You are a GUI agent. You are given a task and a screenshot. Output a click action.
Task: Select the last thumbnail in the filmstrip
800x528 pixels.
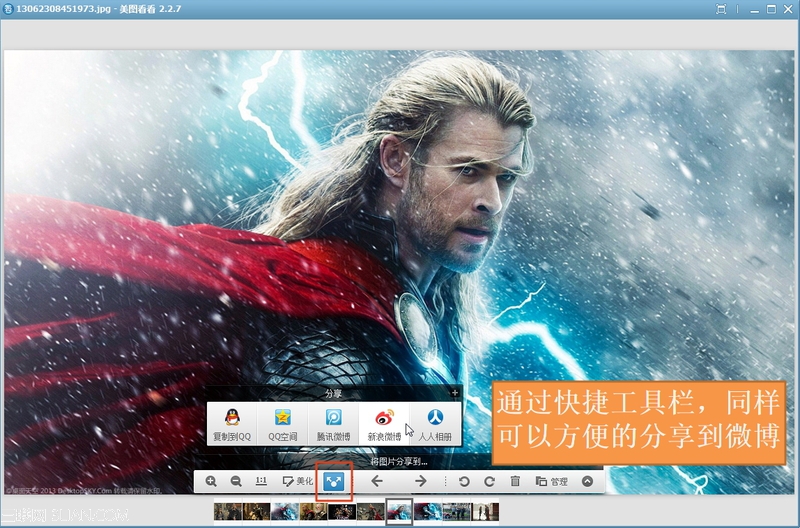click(485, 511)
